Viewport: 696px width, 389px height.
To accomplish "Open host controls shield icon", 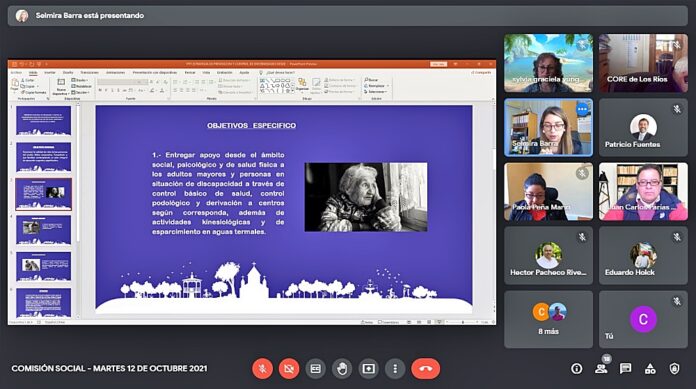I will tap(675, 369).
